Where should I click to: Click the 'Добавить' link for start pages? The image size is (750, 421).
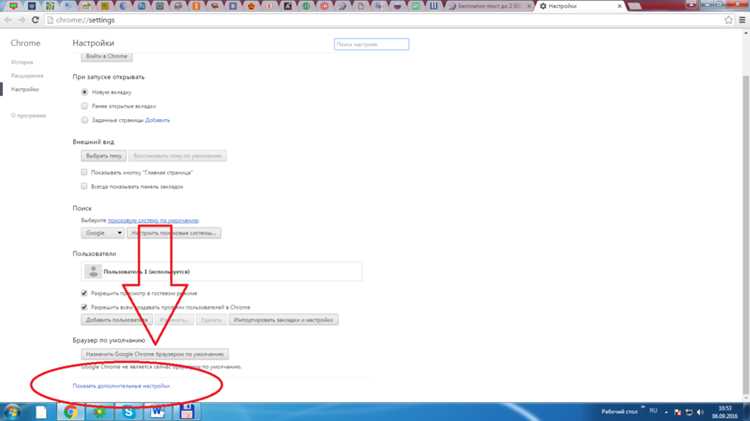click(157, 120)
